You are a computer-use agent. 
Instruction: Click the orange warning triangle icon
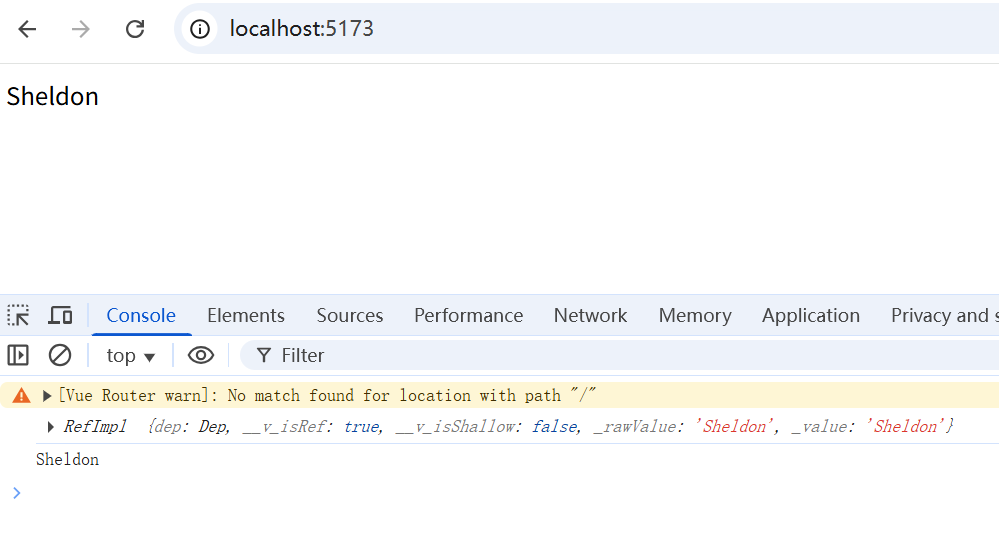point(21,396)
